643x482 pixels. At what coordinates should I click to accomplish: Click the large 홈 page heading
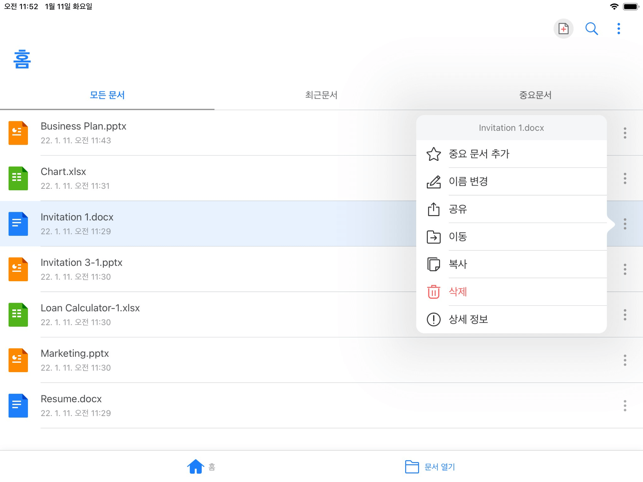click(22, 59)
